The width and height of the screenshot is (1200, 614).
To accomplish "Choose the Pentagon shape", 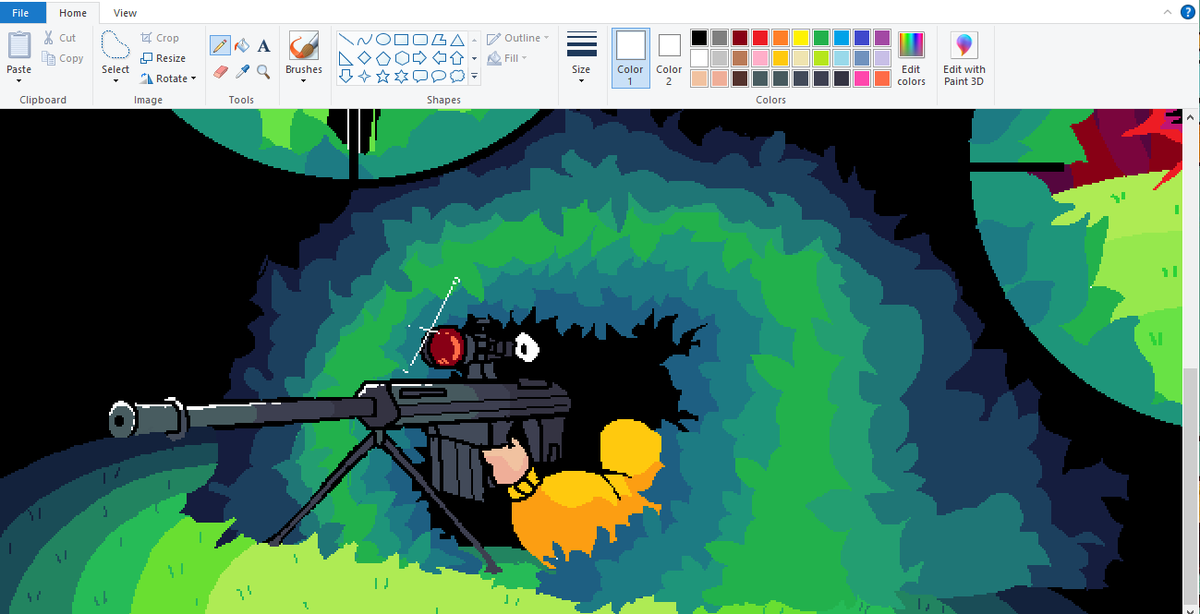I will (383, 58).
